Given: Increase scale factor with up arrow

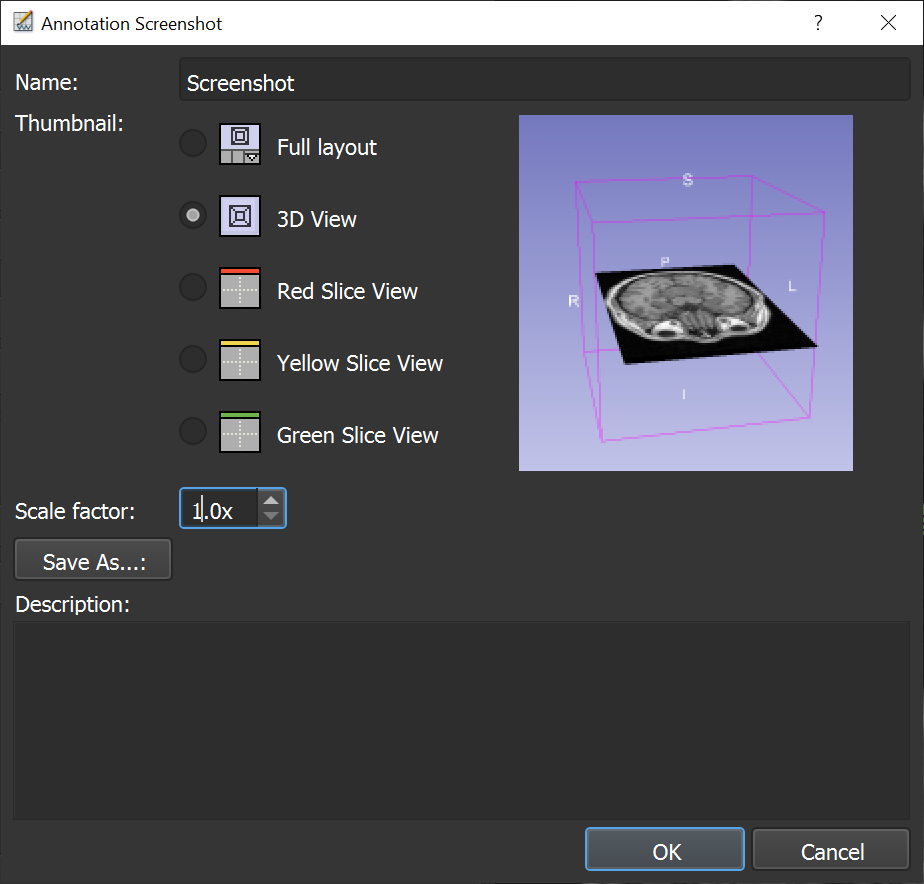Looking at the screenshot, I should point(270,500).
